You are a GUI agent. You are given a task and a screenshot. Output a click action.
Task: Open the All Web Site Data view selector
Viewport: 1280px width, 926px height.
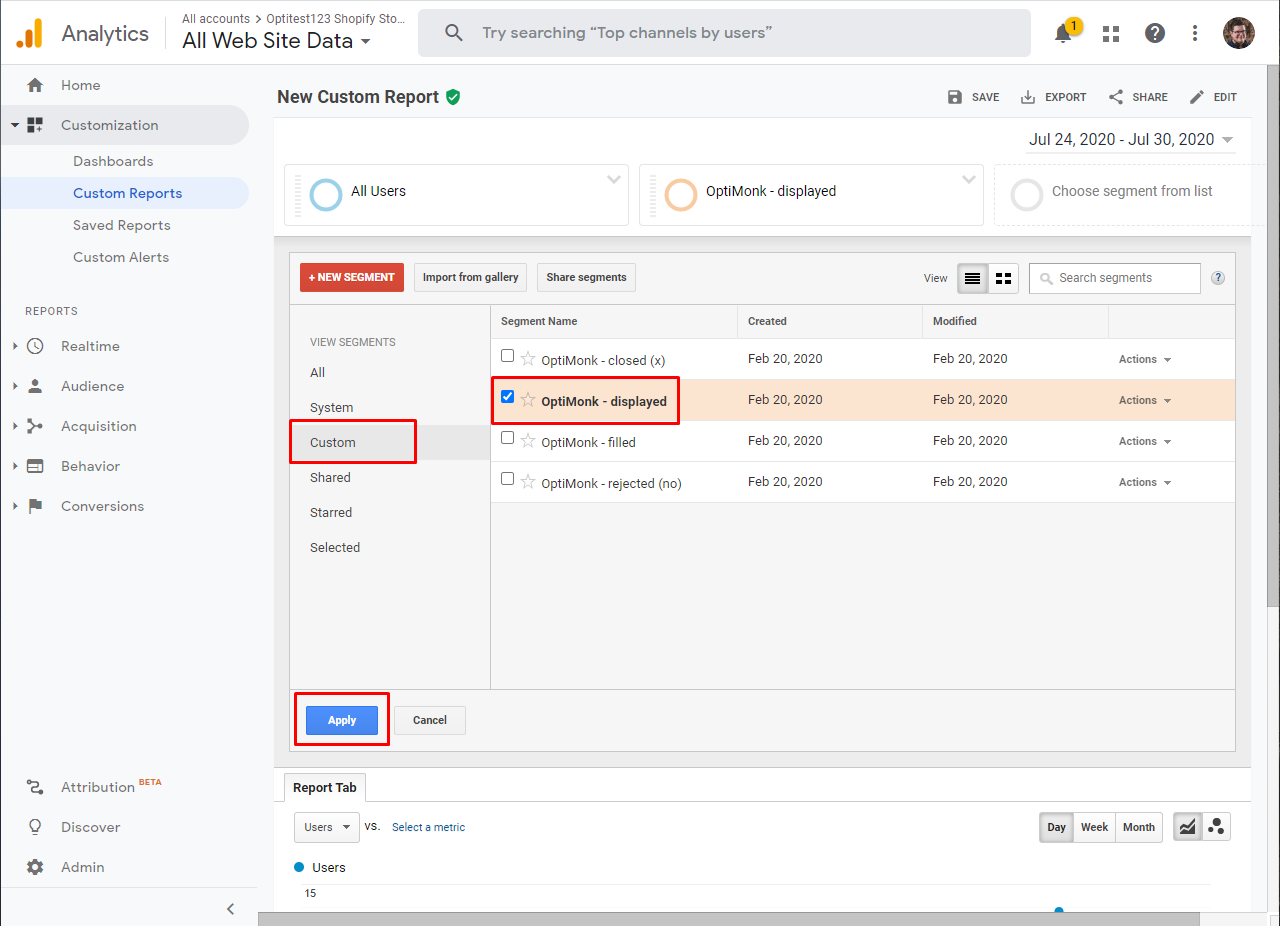click(x=277, y=41)
